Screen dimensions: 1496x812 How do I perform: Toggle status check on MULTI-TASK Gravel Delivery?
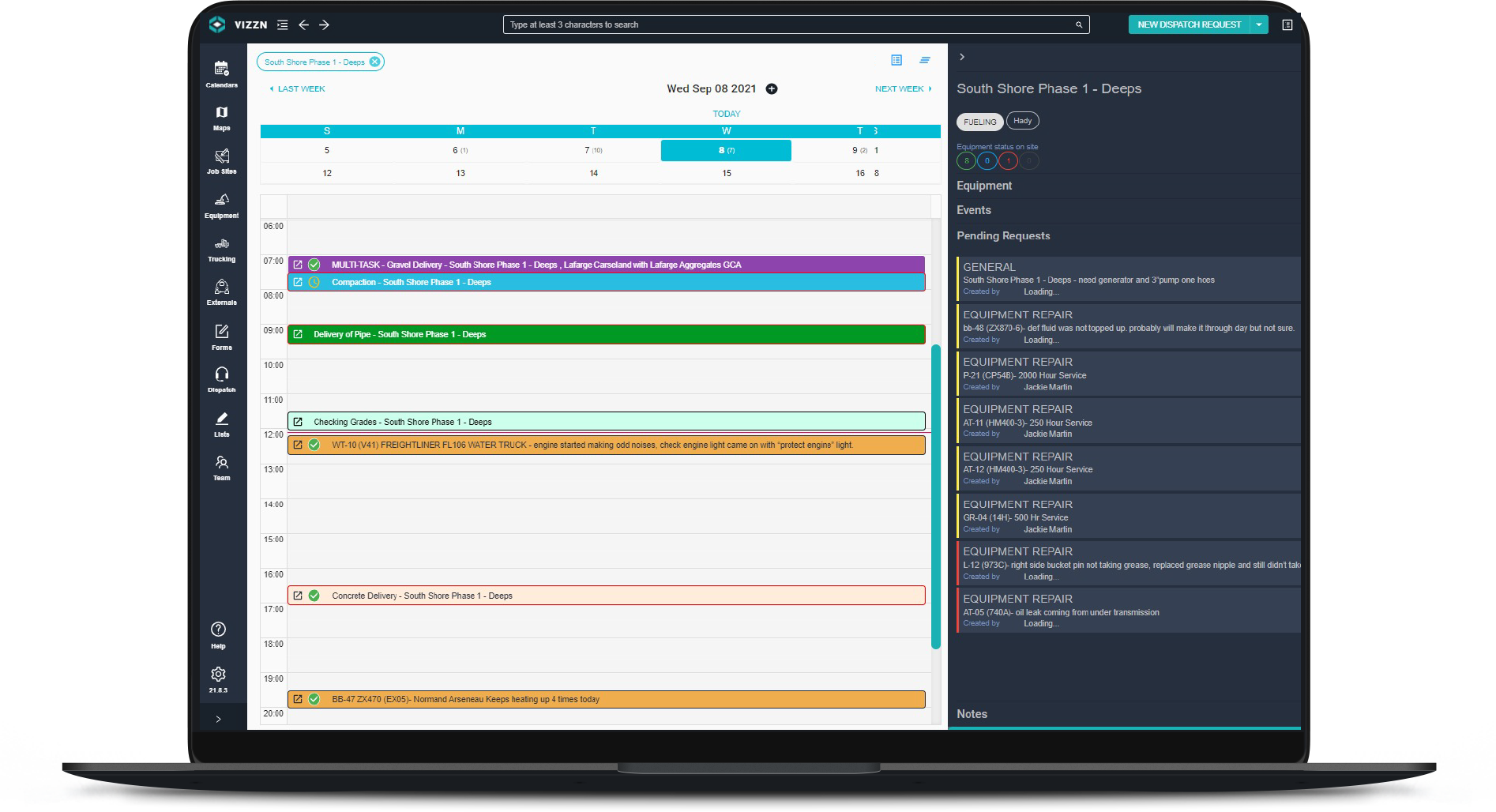pos(314,265)
